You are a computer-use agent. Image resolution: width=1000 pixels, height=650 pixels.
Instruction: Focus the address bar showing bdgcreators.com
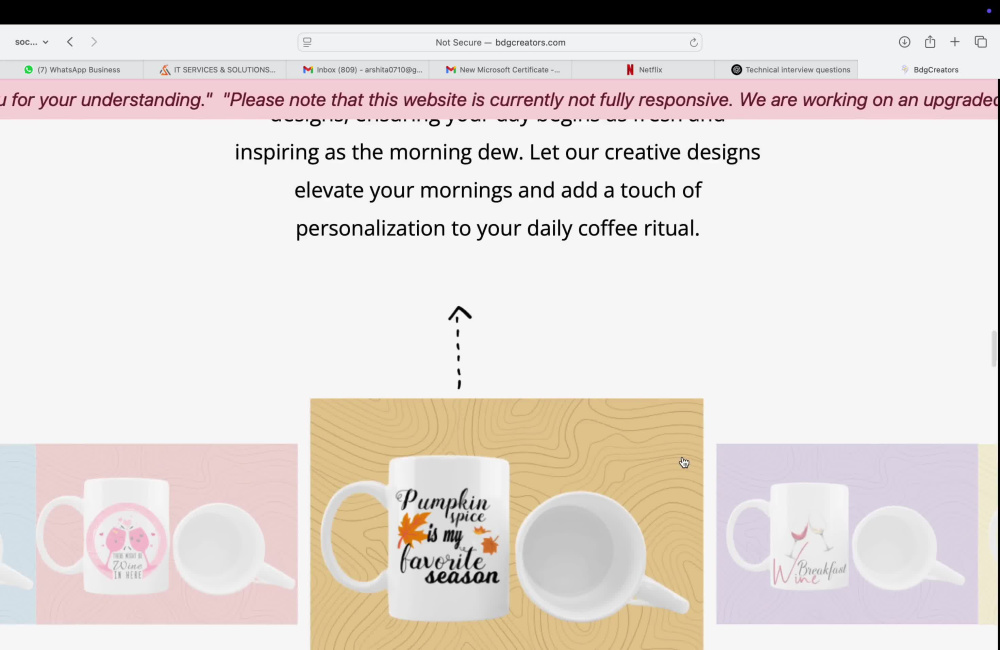coord(500,42)
